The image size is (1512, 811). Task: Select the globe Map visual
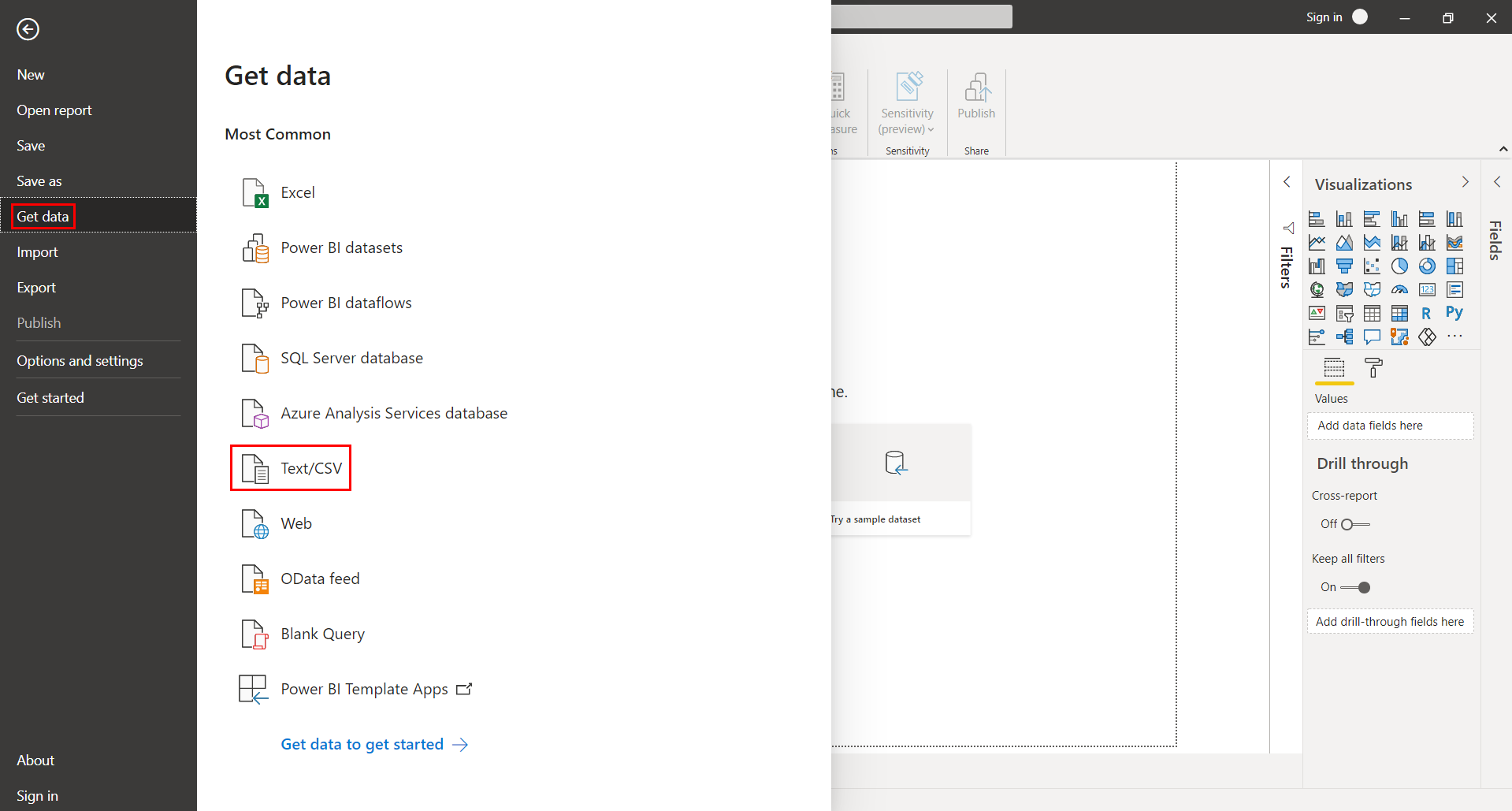[1317, 290]
